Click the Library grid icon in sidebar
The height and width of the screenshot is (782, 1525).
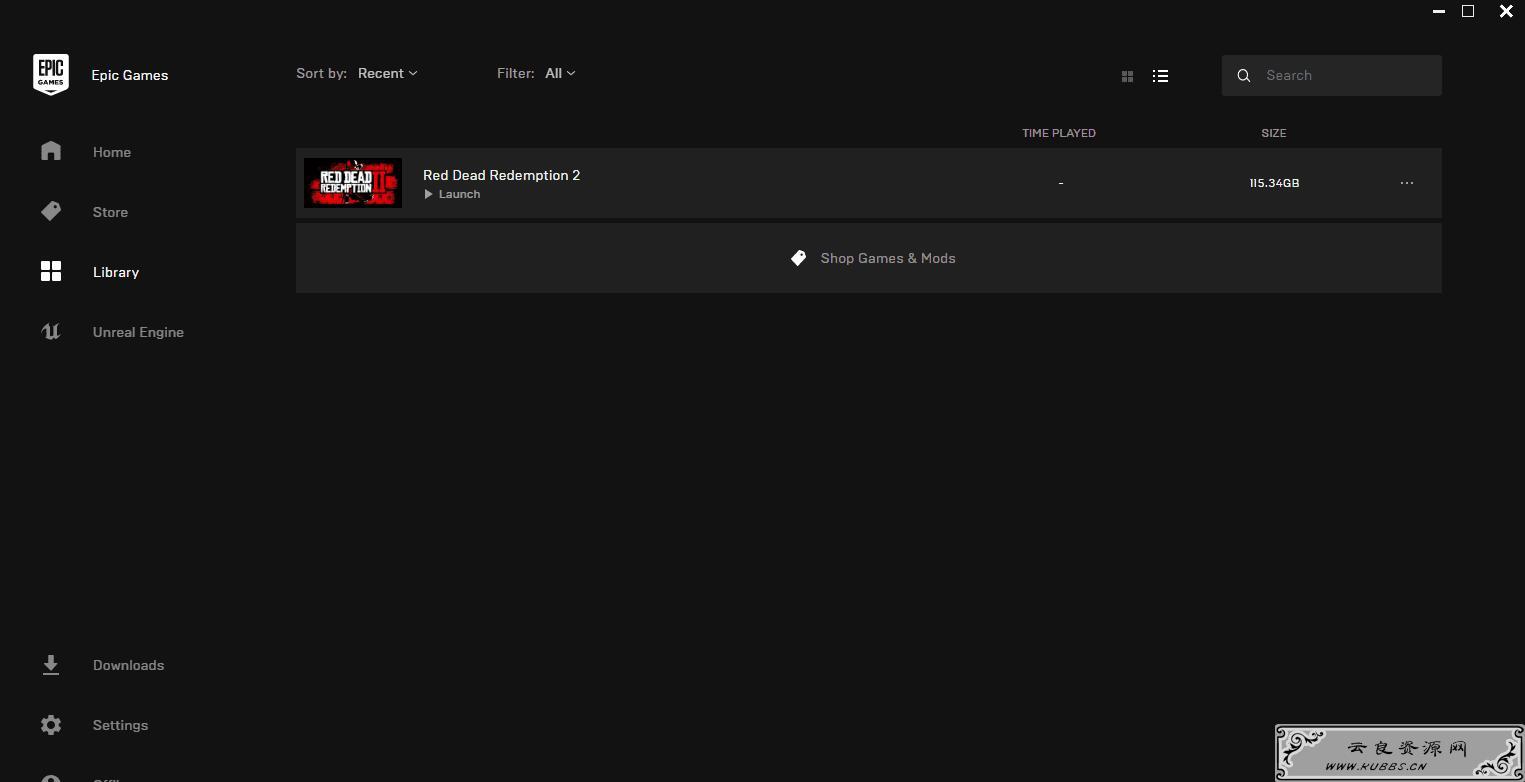[x=51, y=271]
